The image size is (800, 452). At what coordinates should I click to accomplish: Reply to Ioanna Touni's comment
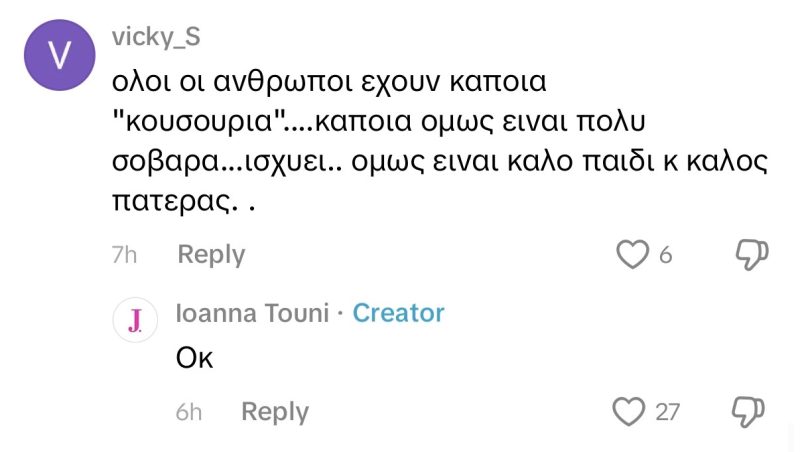click(x=275, y=411)
